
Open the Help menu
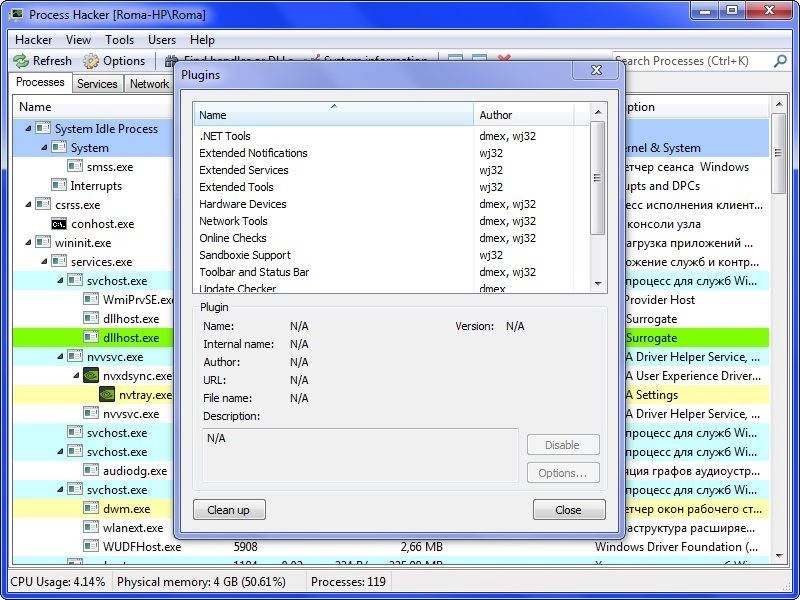pos(202,40)
